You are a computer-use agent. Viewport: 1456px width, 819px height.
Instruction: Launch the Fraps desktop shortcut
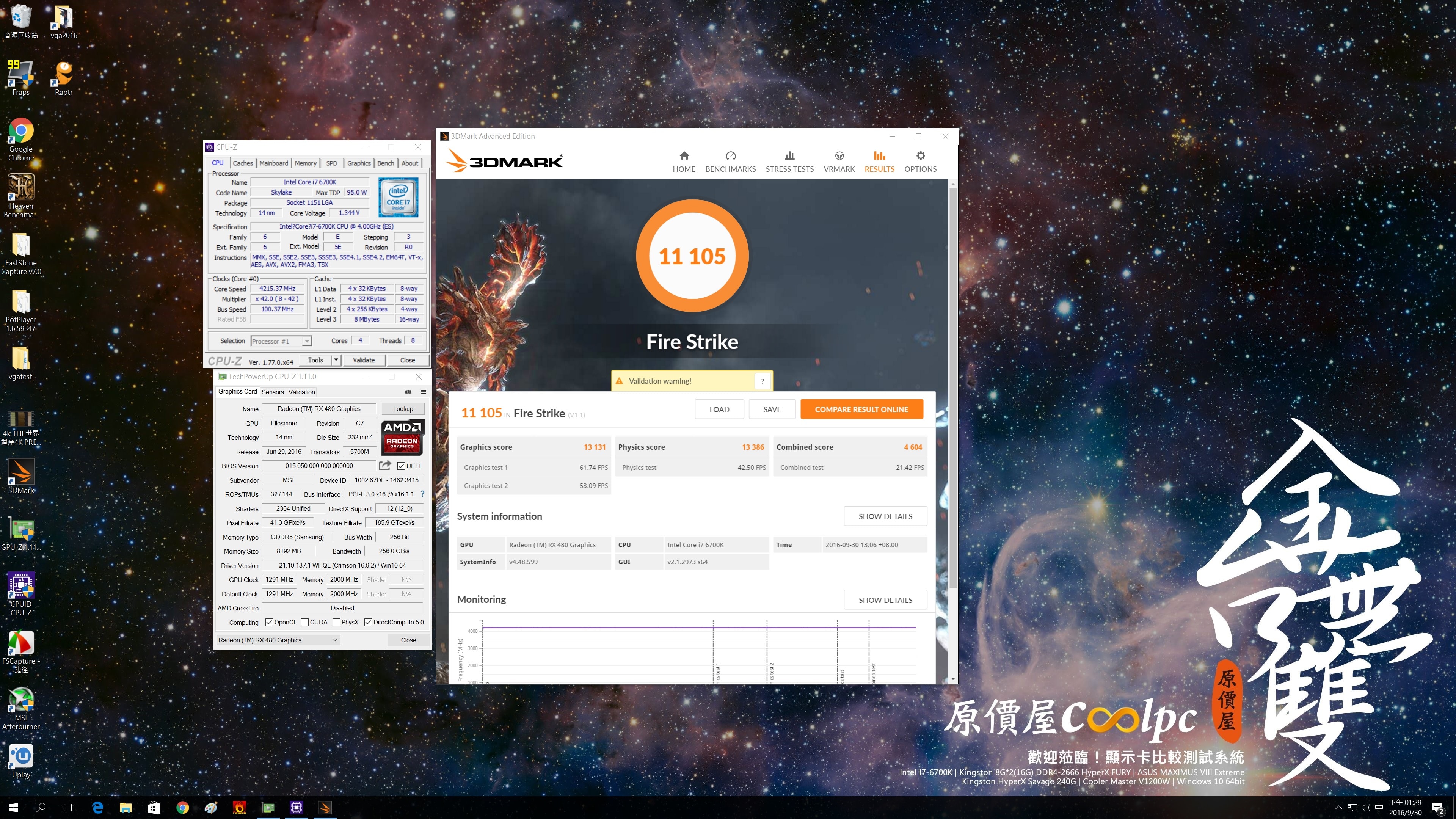(21, 78)
